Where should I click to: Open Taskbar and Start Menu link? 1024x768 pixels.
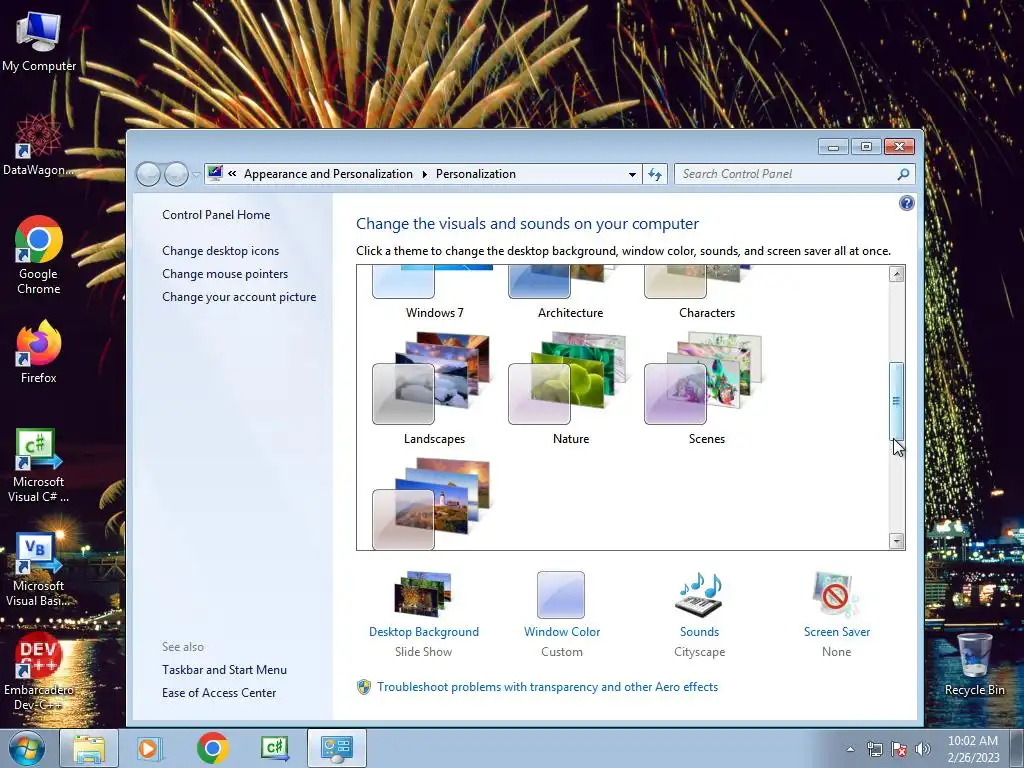pos(224,669)
